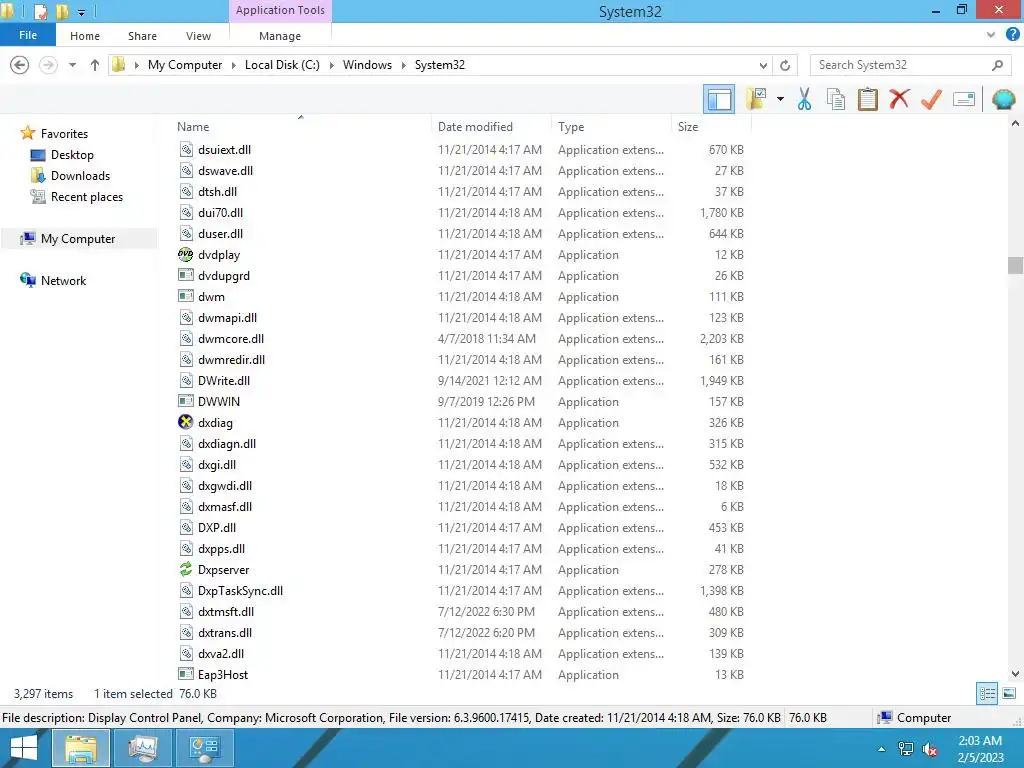Expand breadcrumb arrow after My Computer
This screenshot has height=768, width=1024.
pos(233,65)
